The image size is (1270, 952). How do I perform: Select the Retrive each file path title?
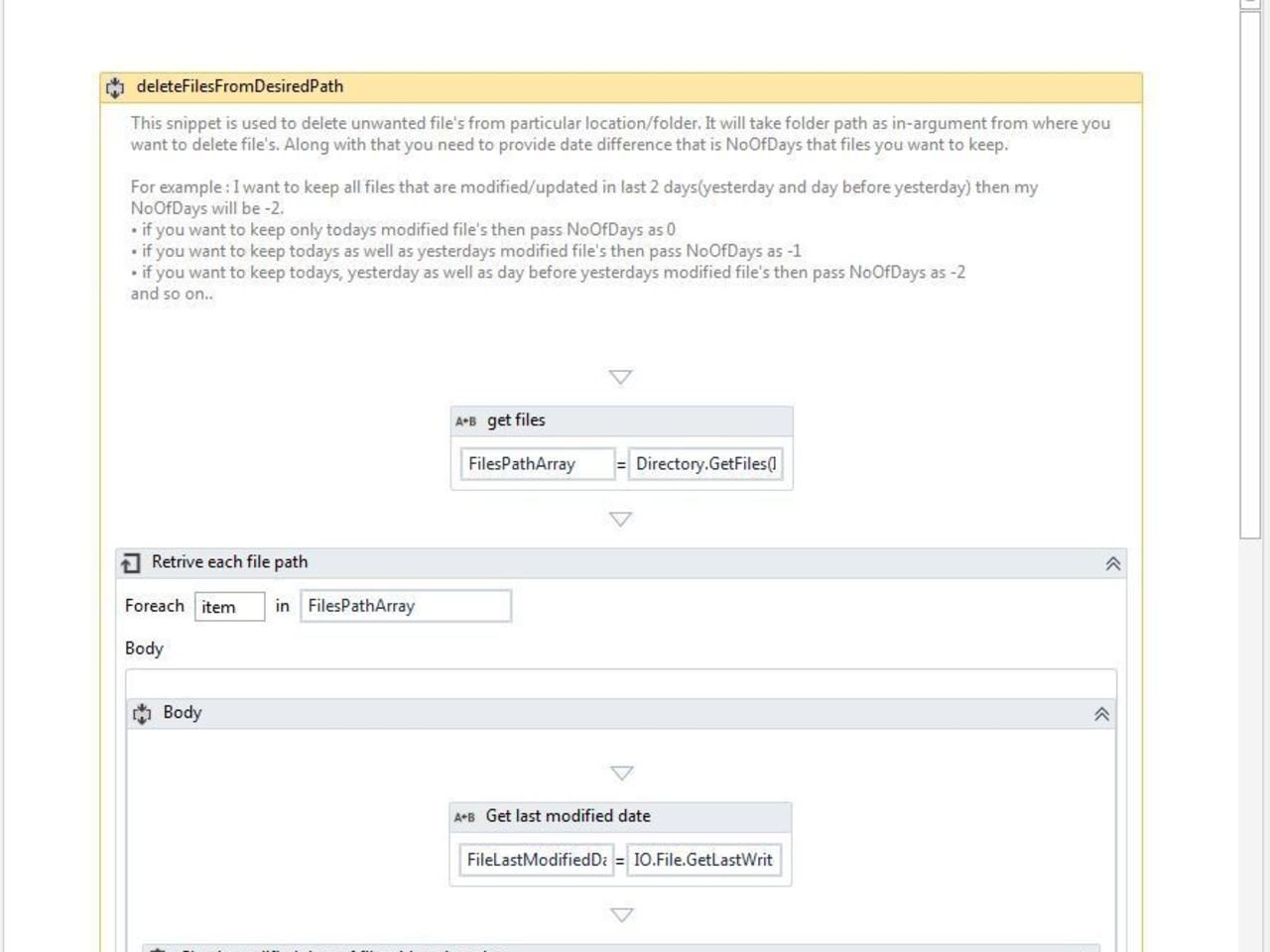[x=229, y=562]
